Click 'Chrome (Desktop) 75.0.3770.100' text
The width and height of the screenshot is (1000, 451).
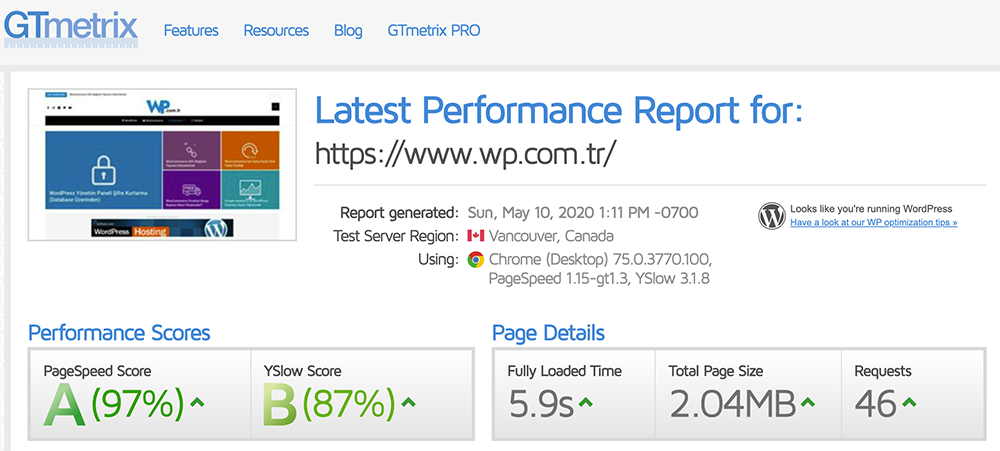click(599, 260)
